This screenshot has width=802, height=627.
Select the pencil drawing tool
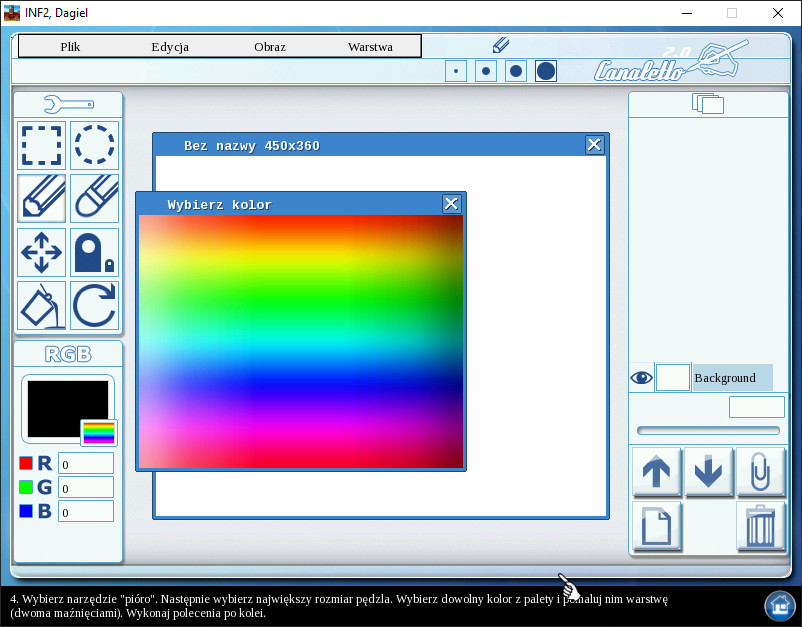point(41,198)
